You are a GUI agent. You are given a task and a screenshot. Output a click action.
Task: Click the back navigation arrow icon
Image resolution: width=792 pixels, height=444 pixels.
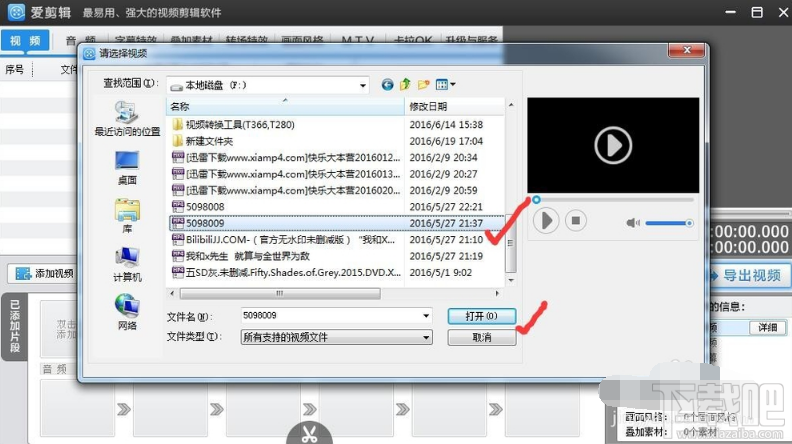387,85
